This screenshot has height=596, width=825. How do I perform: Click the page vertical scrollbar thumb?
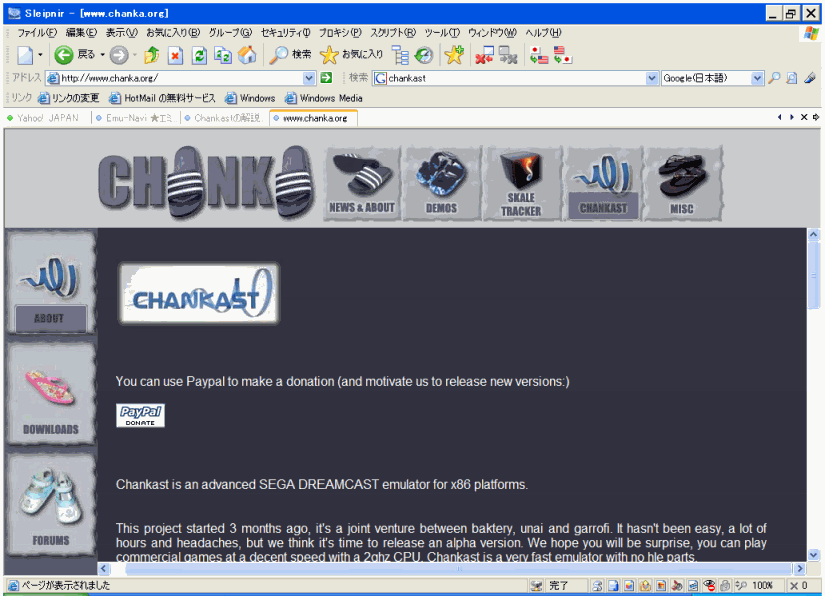(813, 275)
